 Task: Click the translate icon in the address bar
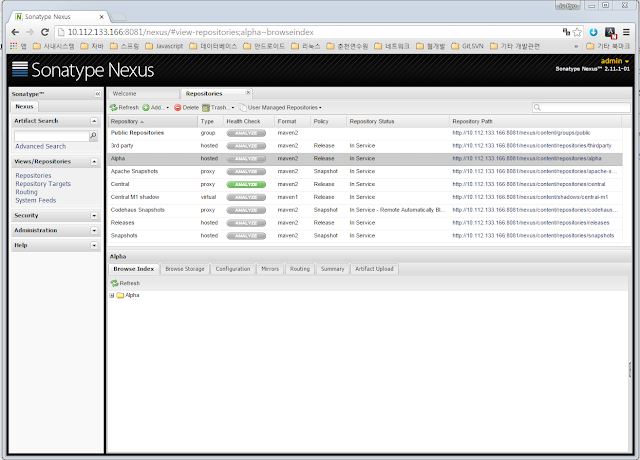coord(566,32)
